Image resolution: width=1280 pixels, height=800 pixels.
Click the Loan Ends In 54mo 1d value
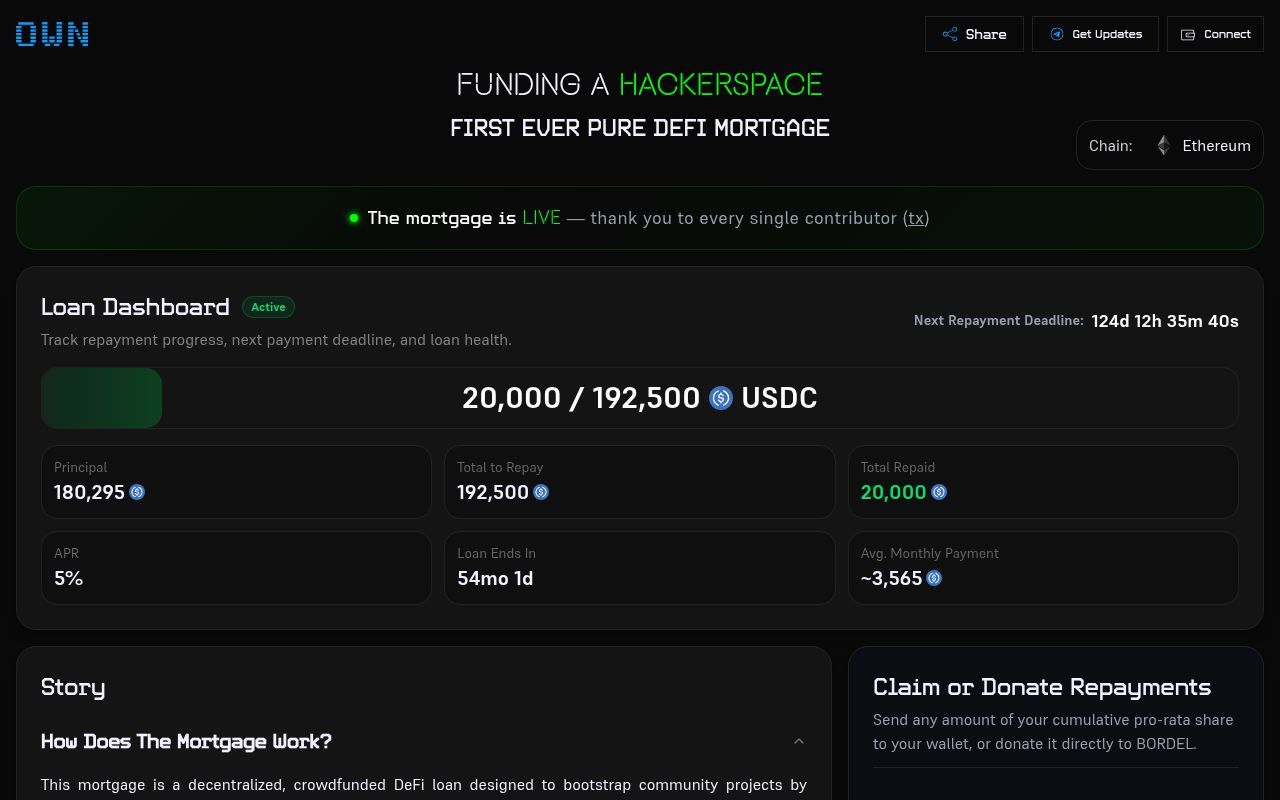(x=495, y=578)
